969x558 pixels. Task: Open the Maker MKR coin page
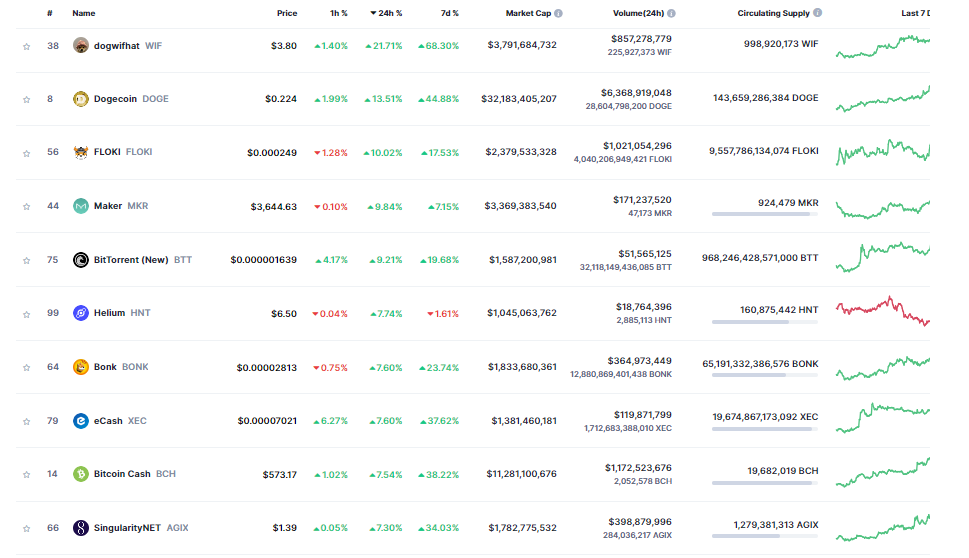tap(121, 206)
